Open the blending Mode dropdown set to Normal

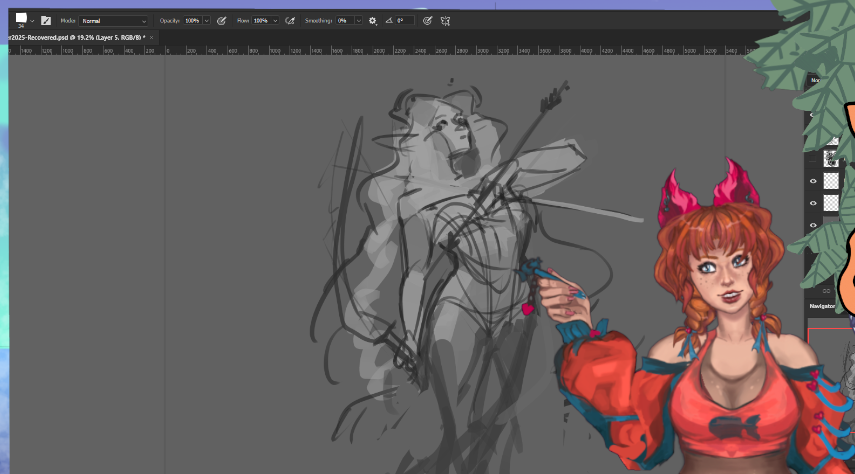(x=113, y=21)
